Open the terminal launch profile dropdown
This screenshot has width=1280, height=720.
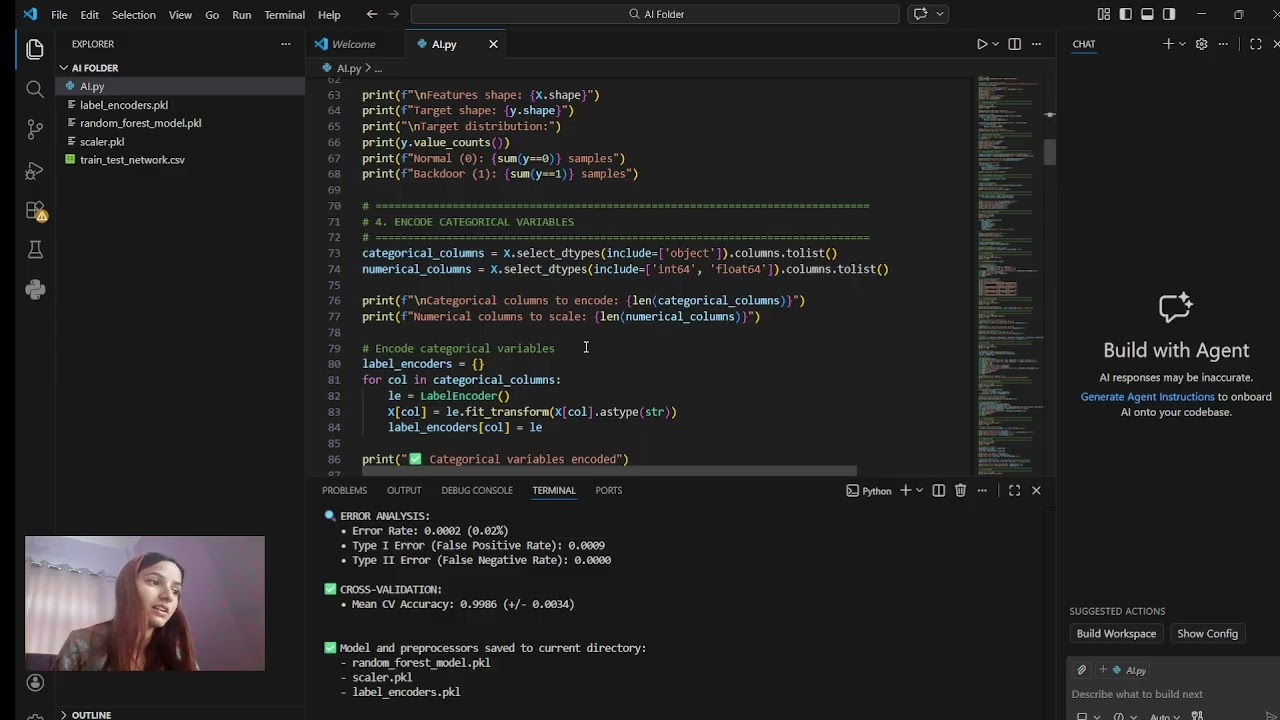(920, 490)
